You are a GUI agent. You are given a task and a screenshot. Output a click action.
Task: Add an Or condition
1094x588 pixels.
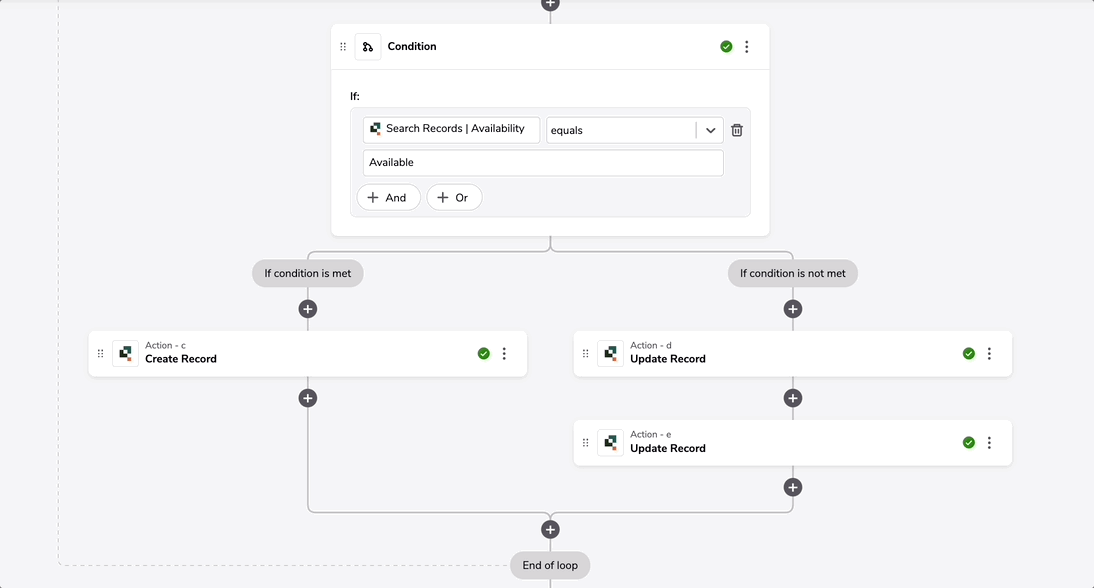[454, 197]
